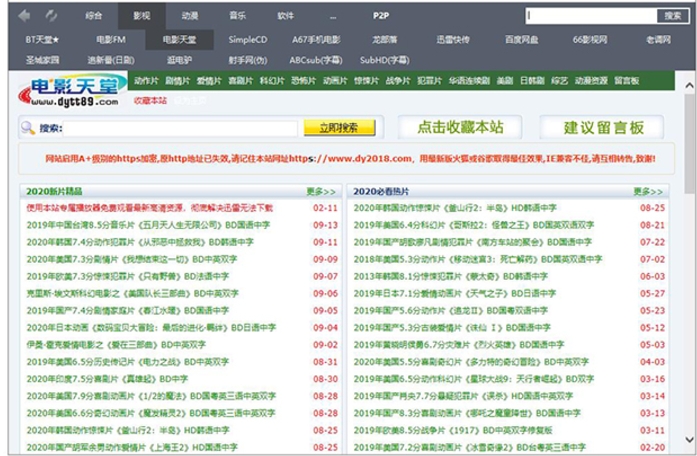Image resolution: width=697 pixels, height=456 pixels.
Task: Open 华语连续剧 in the green navigation bar
Action: [469, 80]
